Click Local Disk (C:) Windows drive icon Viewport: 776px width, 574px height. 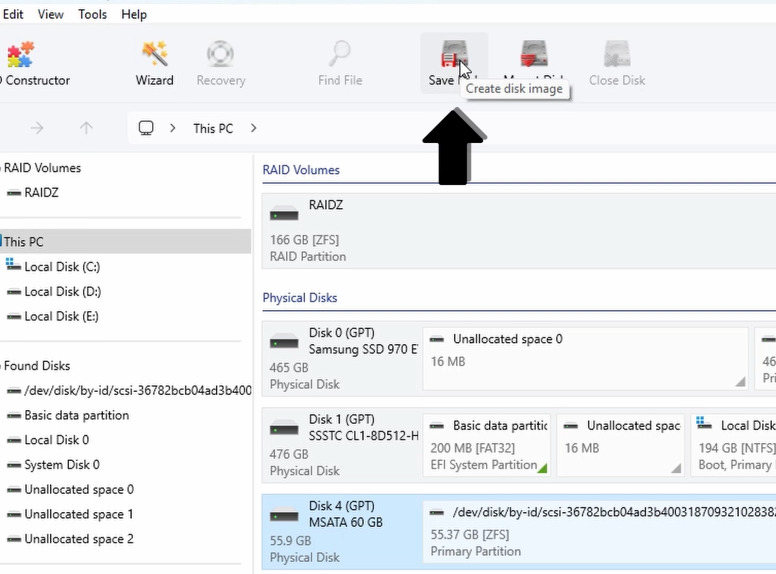[x=13, y=265]
